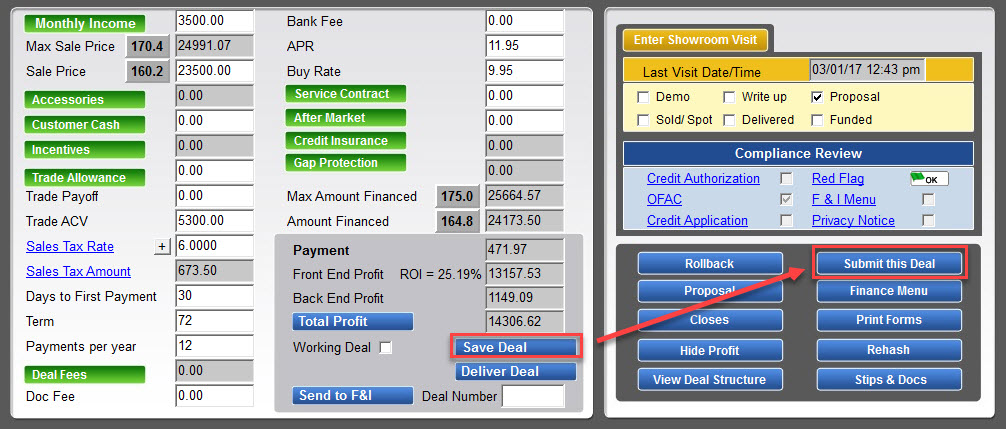Click the Incentives button
Screen dimensions: 1006x429
(x=85, y=149)
